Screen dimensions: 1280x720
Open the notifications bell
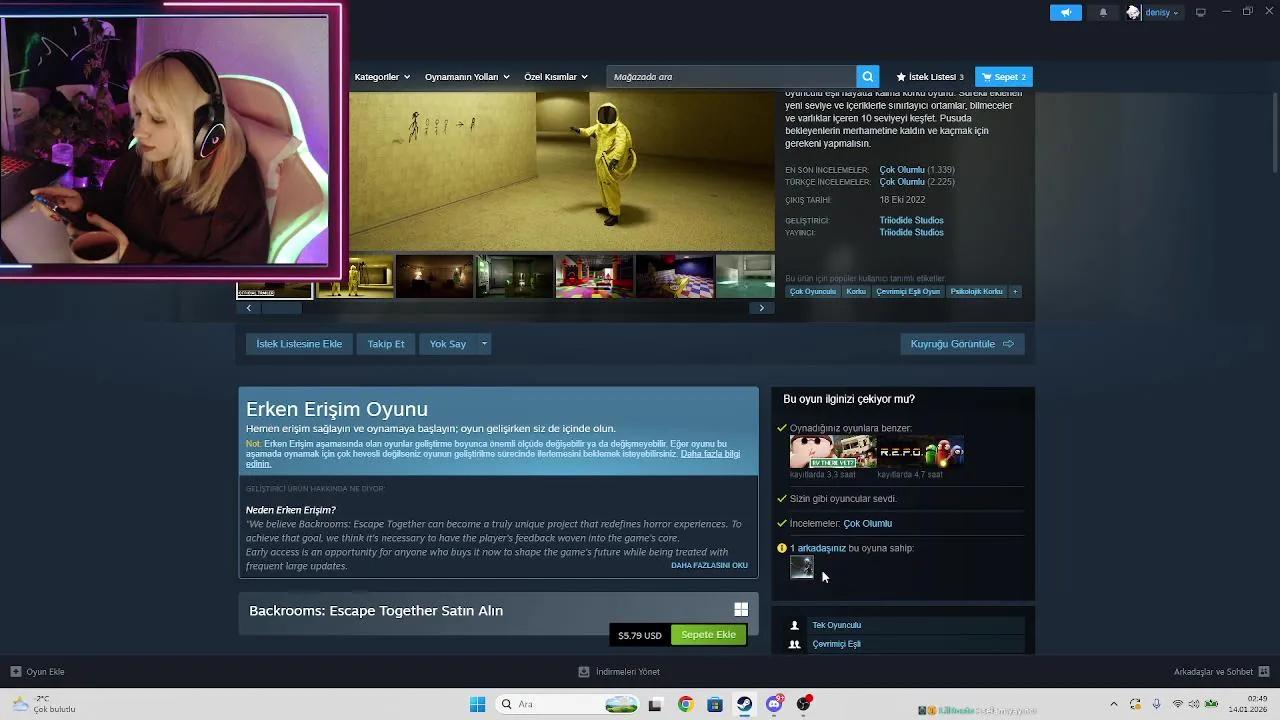coord(1103,12)
